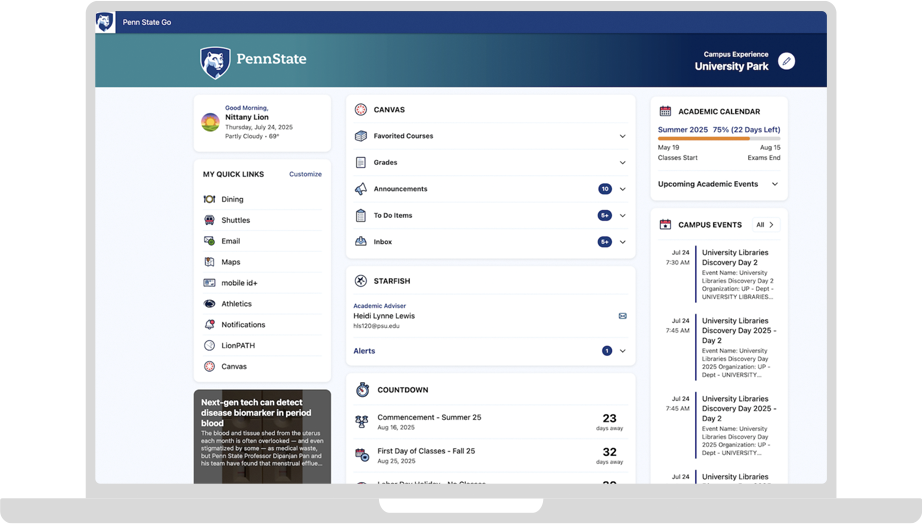Click the Inbox tray icon

coord(361,241)
